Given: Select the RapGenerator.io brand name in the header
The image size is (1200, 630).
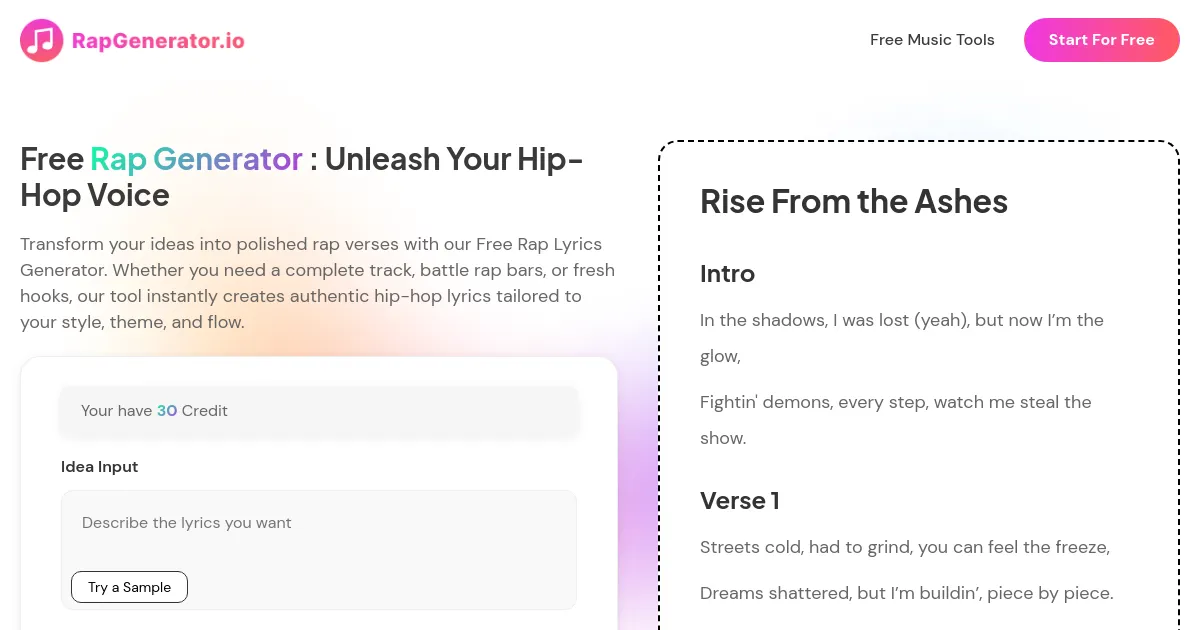Looking at the screenshot, I should click(x=158, y=40).
